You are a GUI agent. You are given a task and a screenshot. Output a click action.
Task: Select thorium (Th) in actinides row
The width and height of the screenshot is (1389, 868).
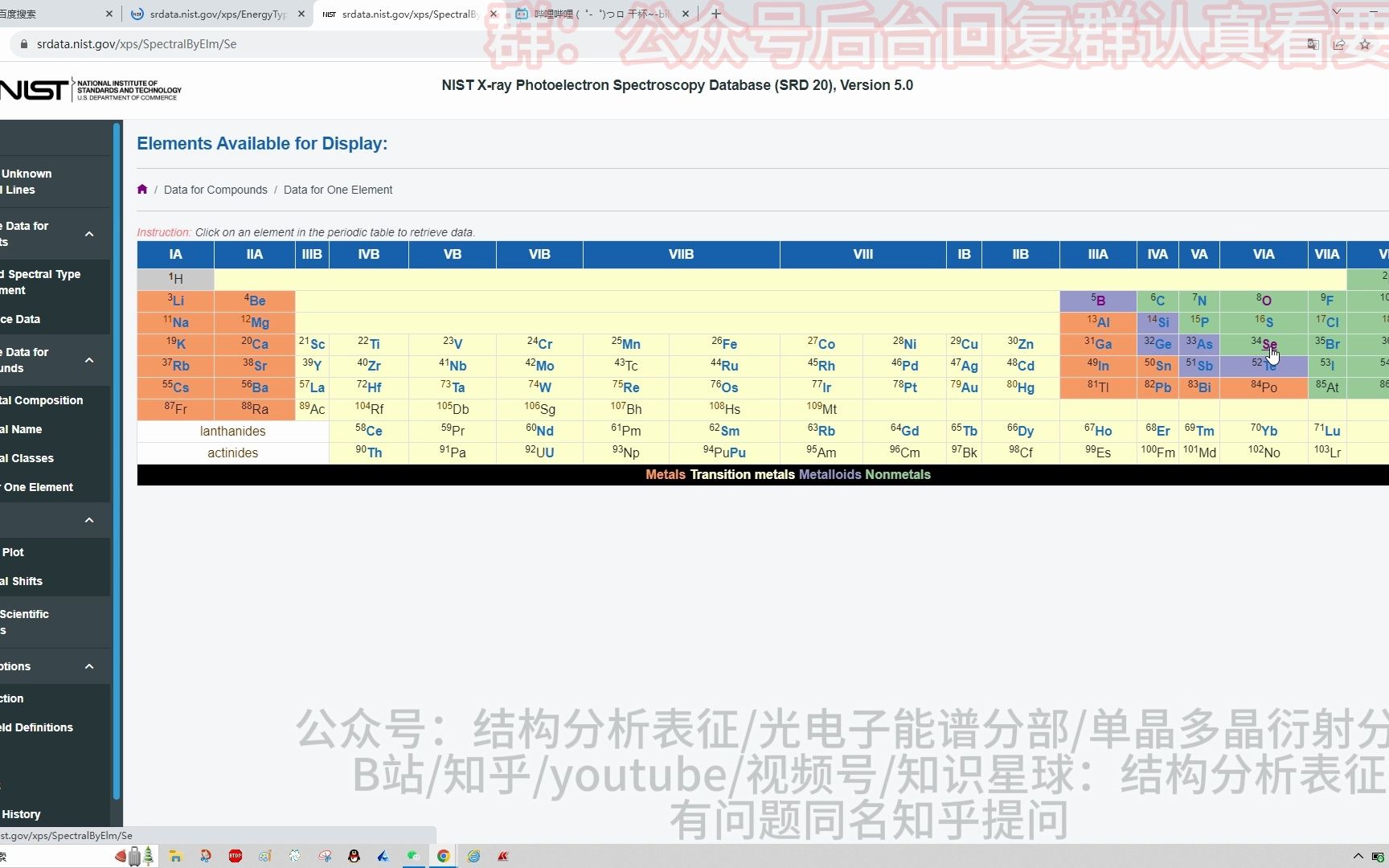pyautogui.click(x=369, y=452)
